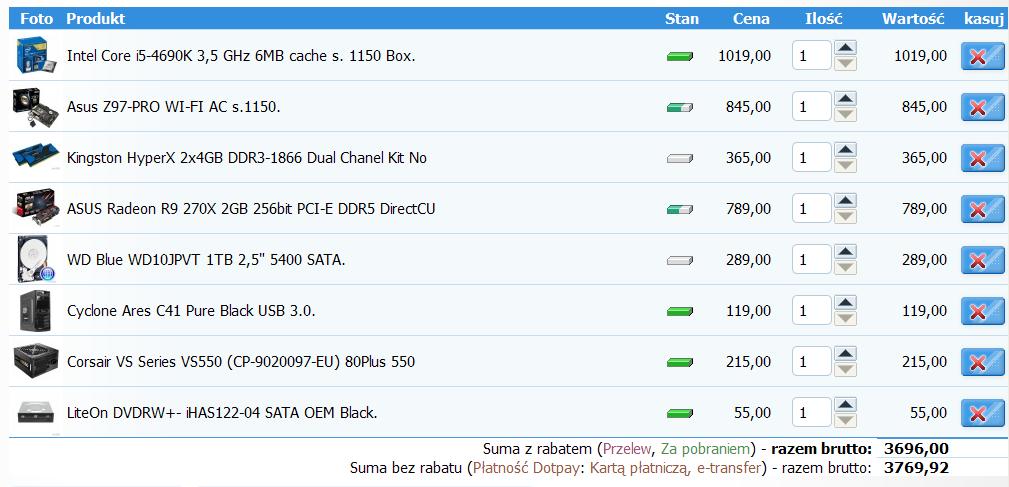
Task: Open the Za pobraniem payment link
Action: [x=705, y=449]
